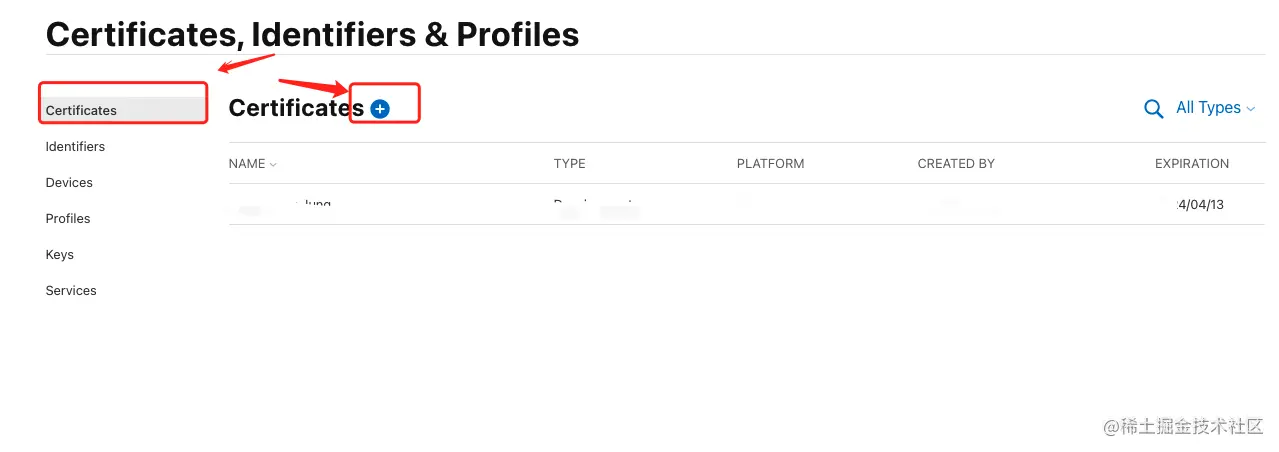Add a new certificate with the plus icon
The height and width of the screenshot is (452, 1279).
(x=380, y=109)
